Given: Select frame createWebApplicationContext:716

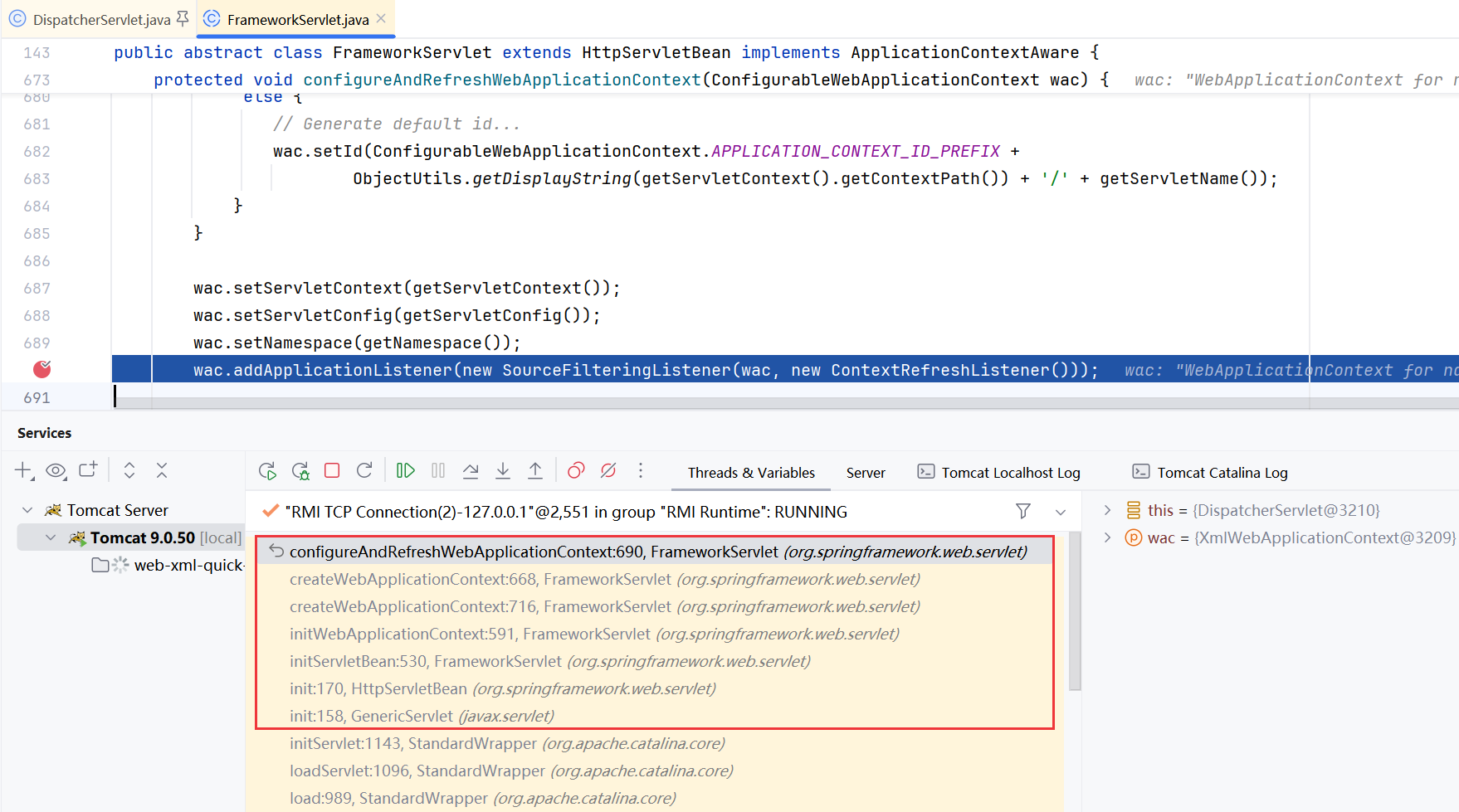Looking at the screenshot, I should [x=654, y=606].
